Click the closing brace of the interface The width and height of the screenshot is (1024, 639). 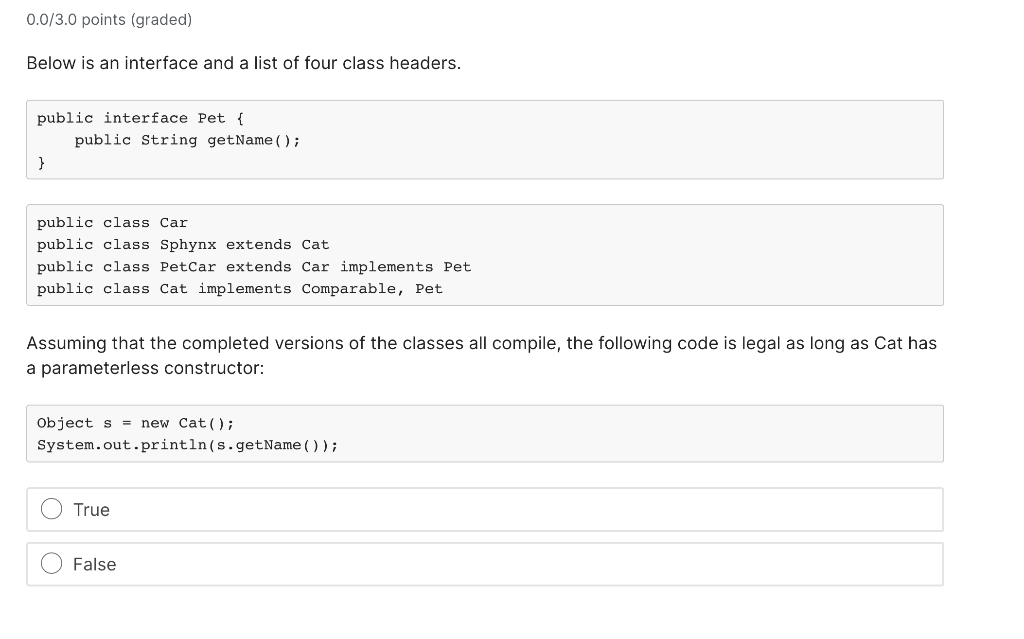coord(40,161)
